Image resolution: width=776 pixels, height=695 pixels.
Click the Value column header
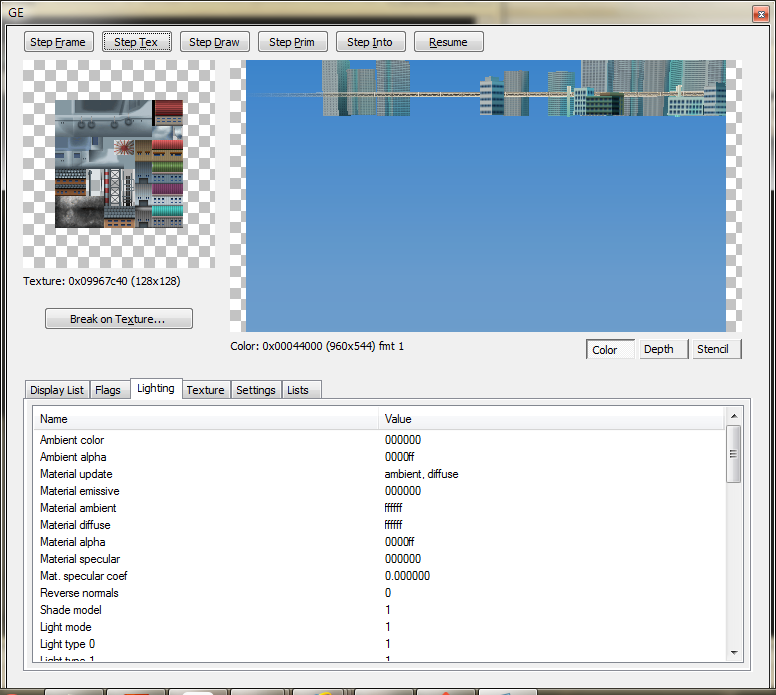[550, 419]
